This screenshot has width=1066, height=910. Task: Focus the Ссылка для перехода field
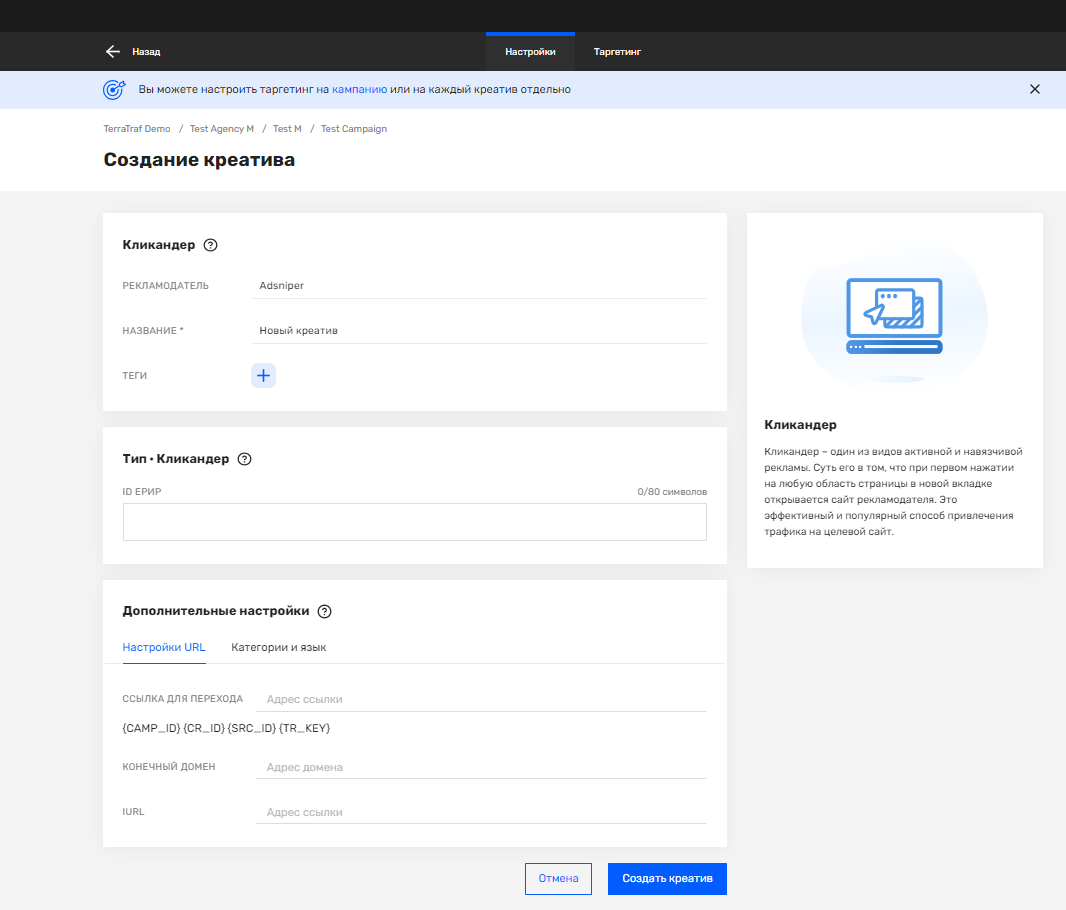pos(481,699)
